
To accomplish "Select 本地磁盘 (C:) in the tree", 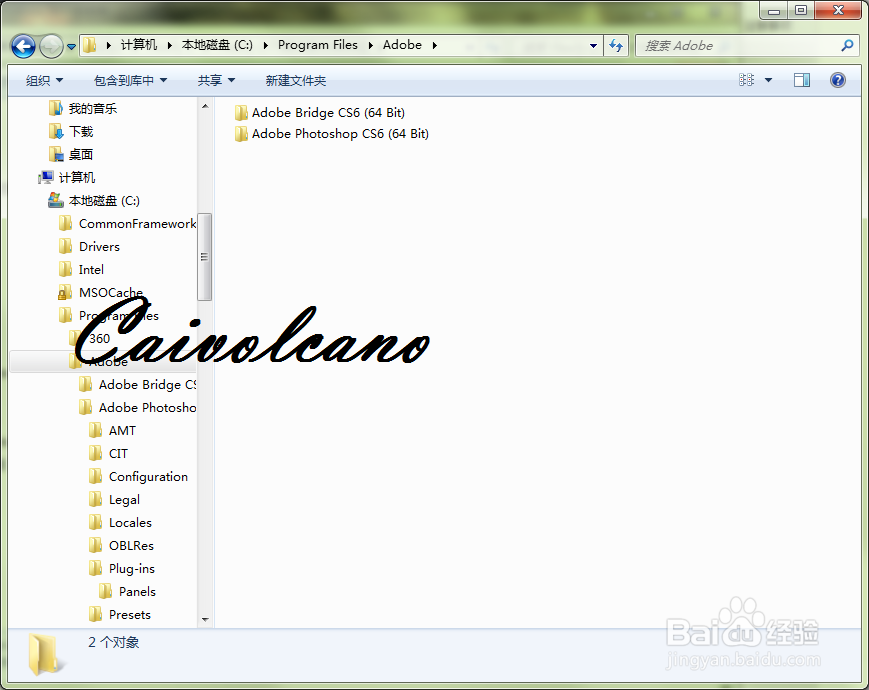I will 94,201.
